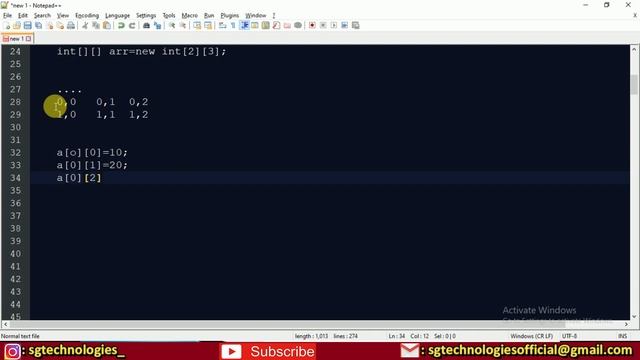
Task: Open the Plugins menu
Action: coord(229,16)
